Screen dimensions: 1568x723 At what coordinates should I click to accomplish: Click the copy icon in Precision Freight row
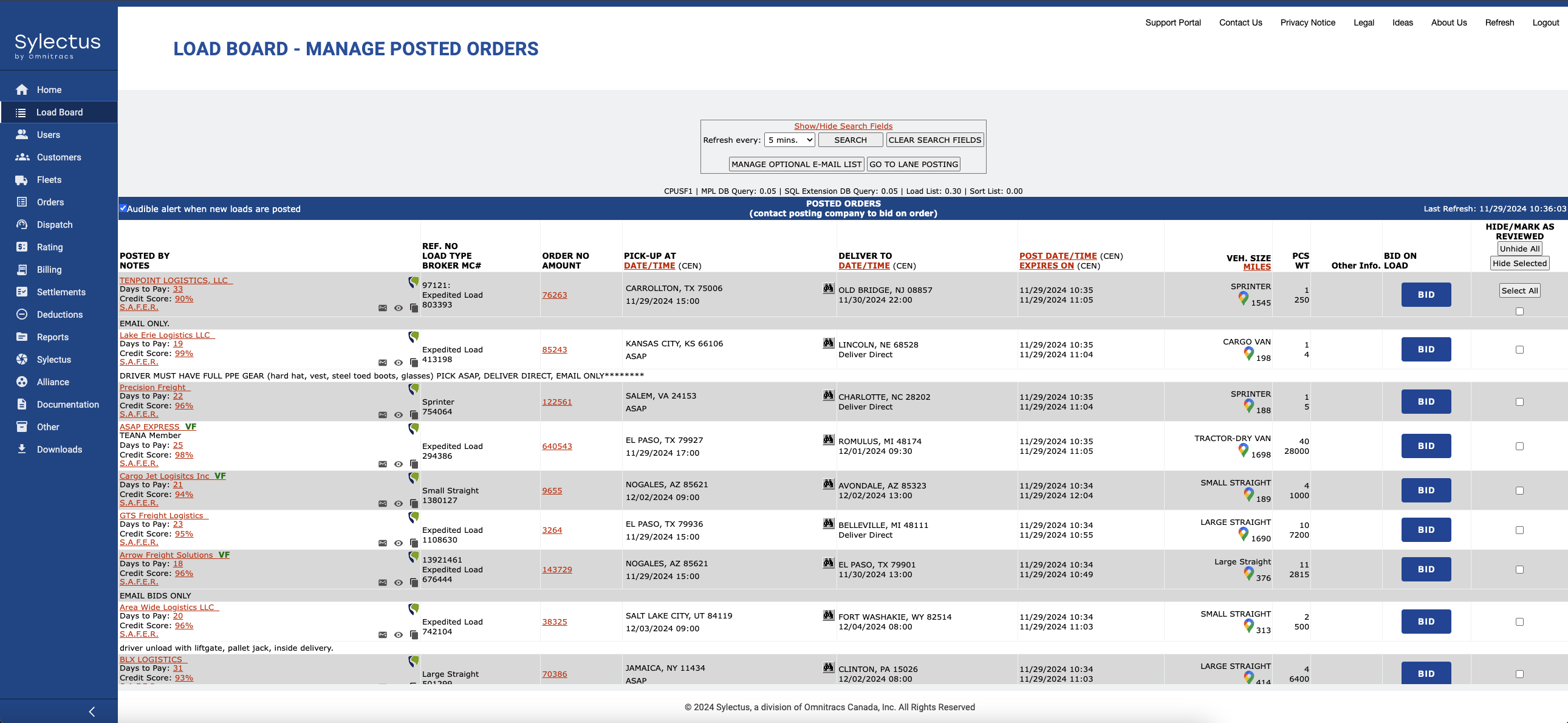coord(414,415)
